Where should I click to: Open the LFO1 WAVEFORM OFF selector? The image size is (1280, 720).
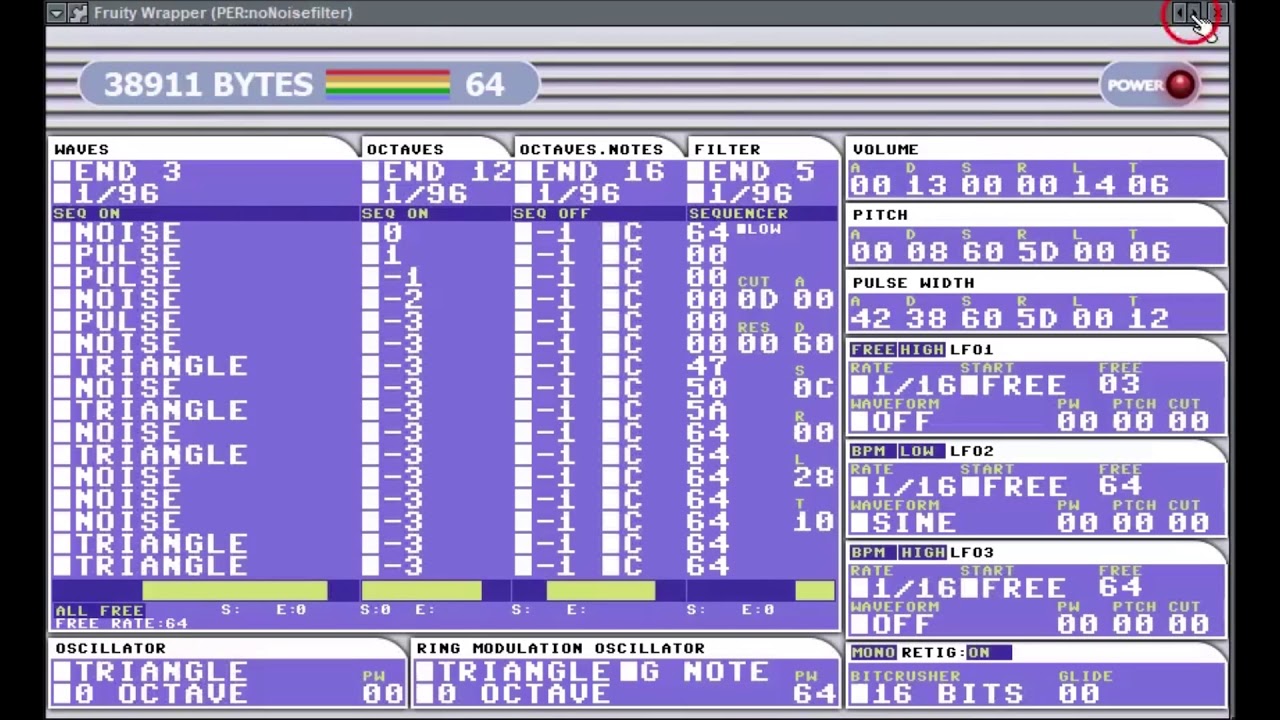click(892, 422)
